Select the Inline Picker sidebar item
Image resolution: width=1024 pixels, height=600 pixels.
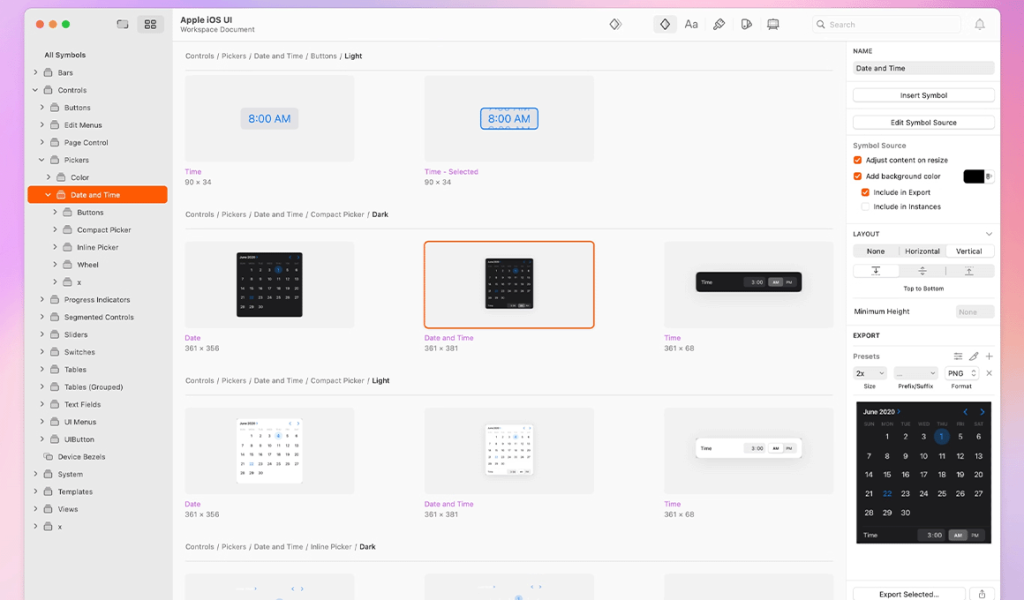97,247
